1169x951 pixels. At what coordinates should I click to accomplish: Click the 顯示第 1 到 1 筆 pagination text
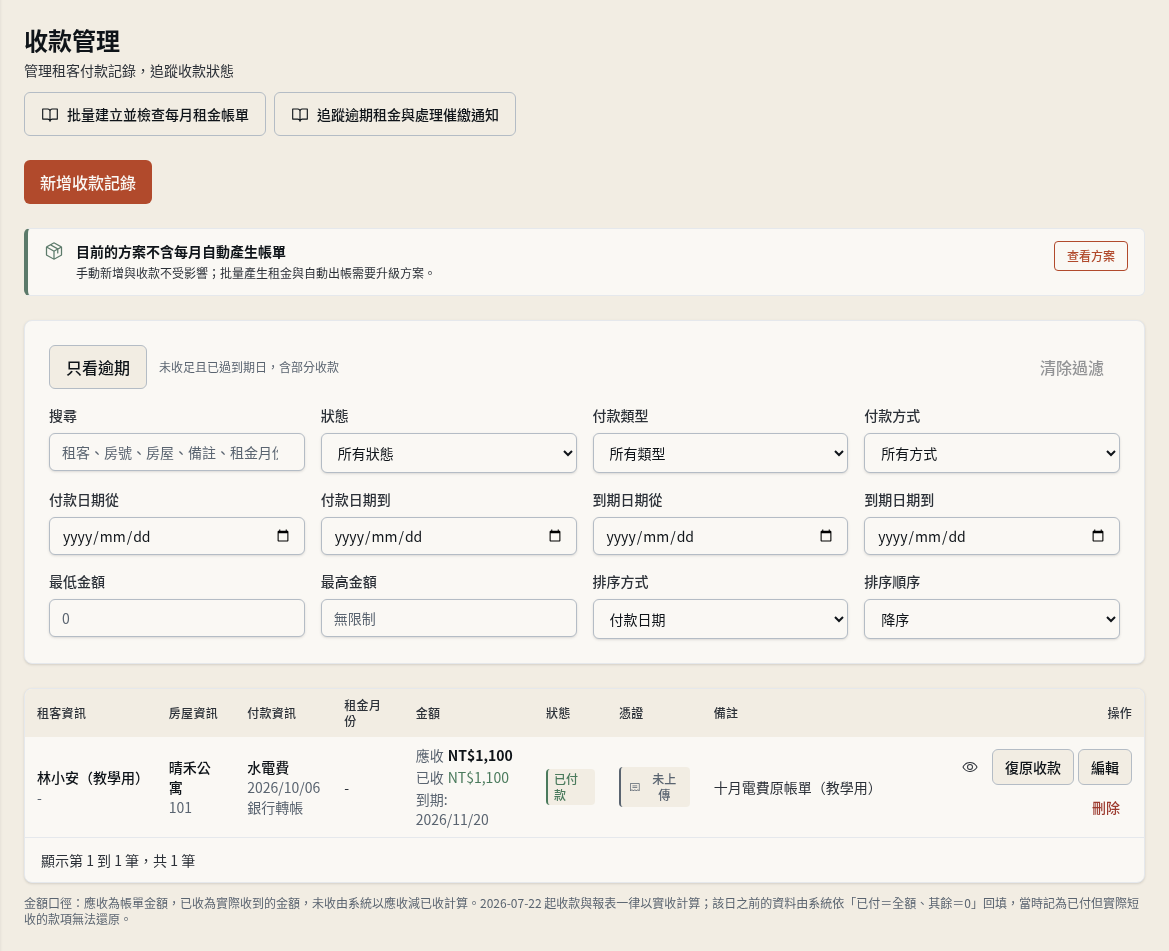(118, 861)
